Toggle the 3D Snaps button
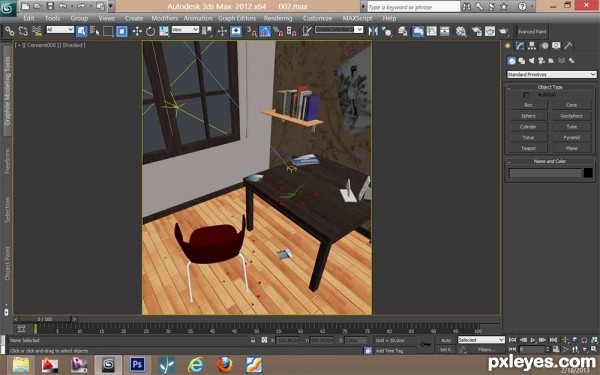 [251, 31]
